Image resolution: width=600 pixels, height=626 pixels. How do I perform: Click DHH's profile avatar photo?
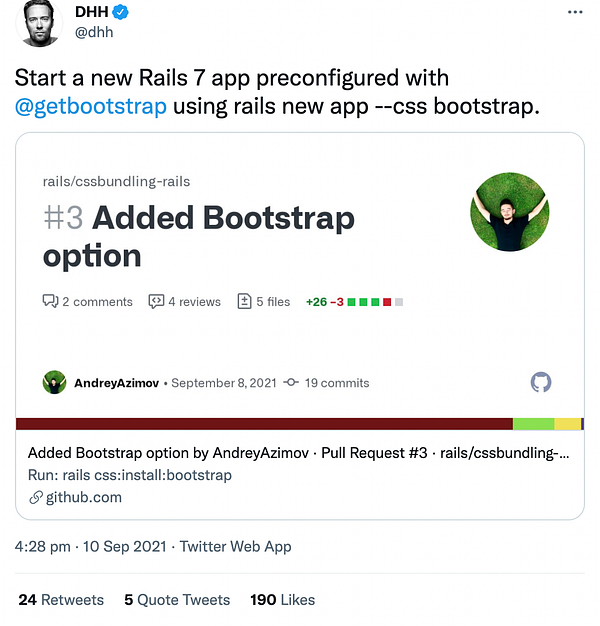coord(38,22)
